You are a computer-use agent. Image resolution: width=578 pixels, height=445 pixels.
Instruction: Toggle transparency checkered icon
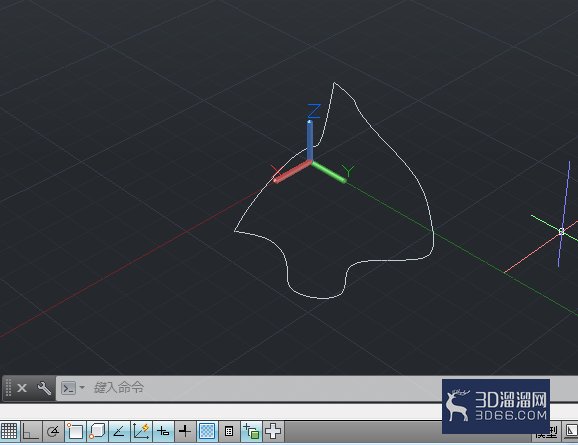[207, 431]
